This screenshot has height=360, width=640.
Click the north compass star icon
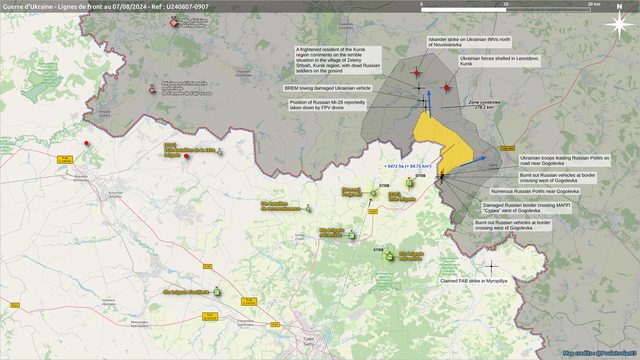click(x=619, y=24)
